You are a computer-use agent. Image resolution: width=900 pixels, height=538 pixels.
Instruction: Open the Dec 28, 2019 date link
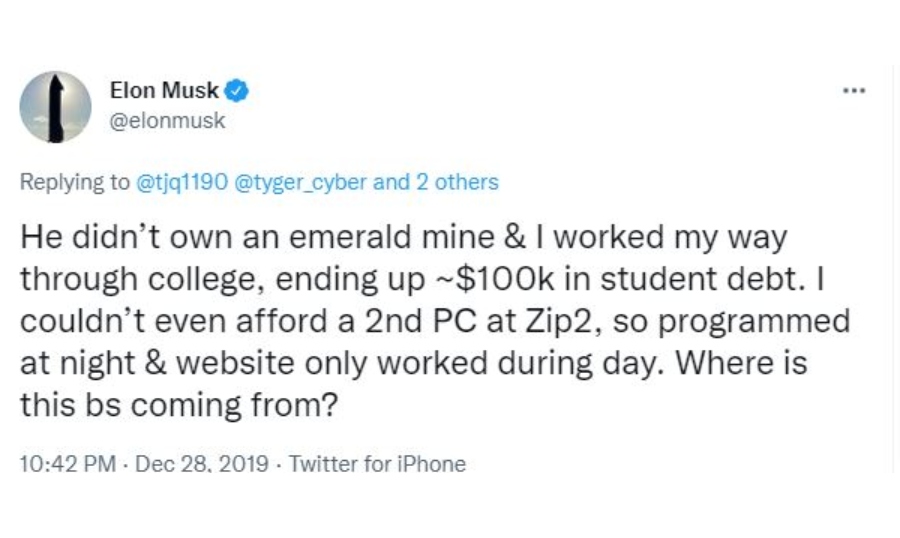(x=202, y=464)
